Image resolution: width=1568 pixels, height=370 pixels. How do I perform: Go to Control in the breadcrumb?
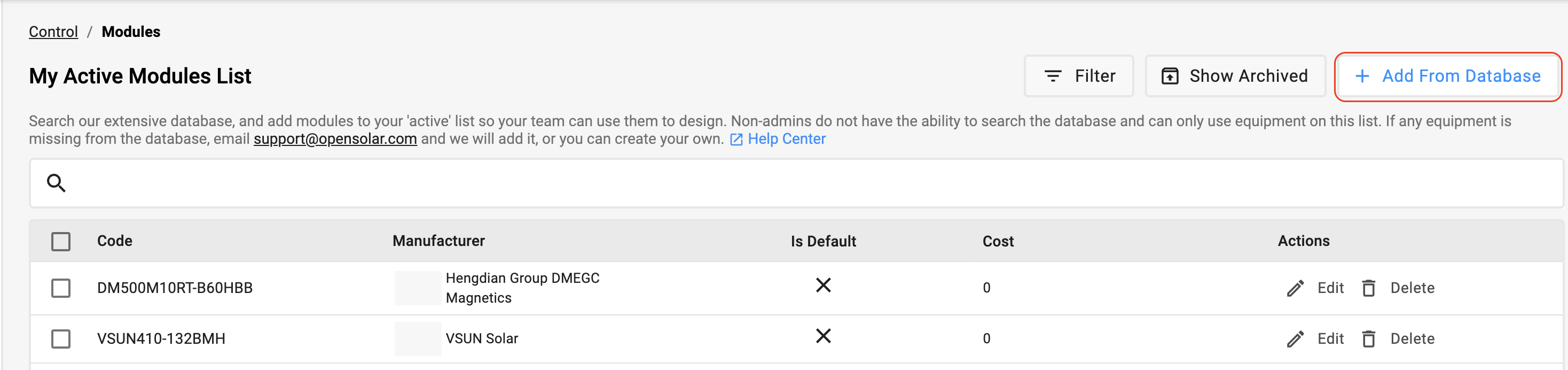coord(53,32)
